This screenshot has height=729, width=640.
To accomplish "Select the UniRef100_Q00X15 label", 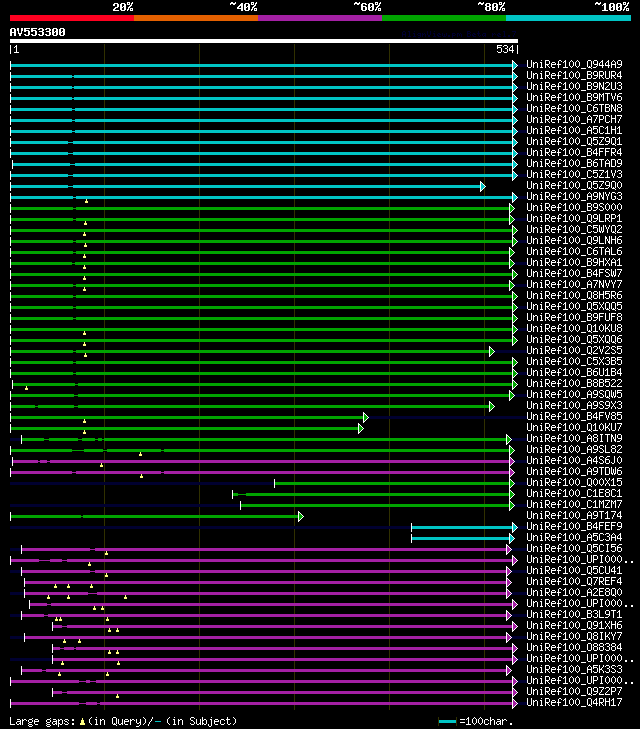I will [x=574, y=483].
